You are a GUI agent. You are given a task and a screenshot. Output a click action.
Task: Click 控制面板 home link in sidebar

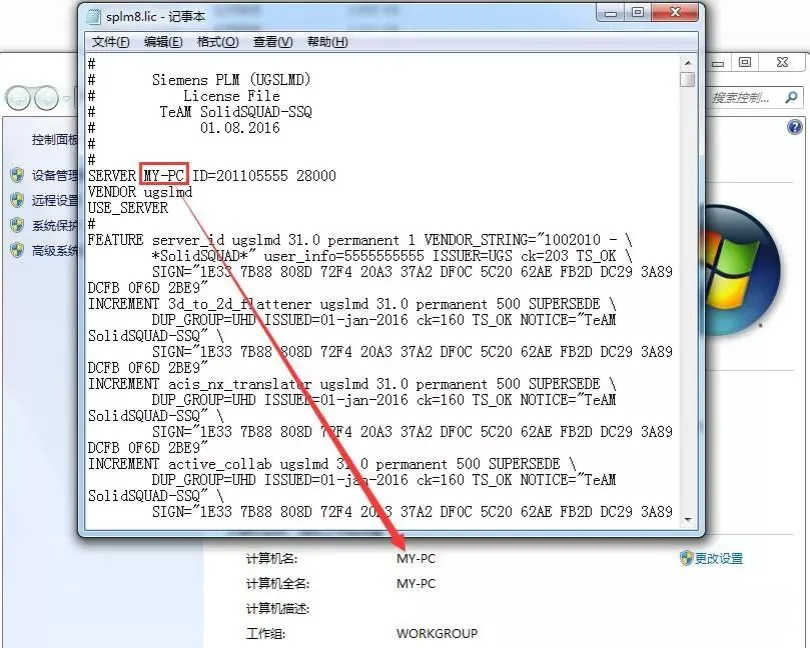pos(55,140)
